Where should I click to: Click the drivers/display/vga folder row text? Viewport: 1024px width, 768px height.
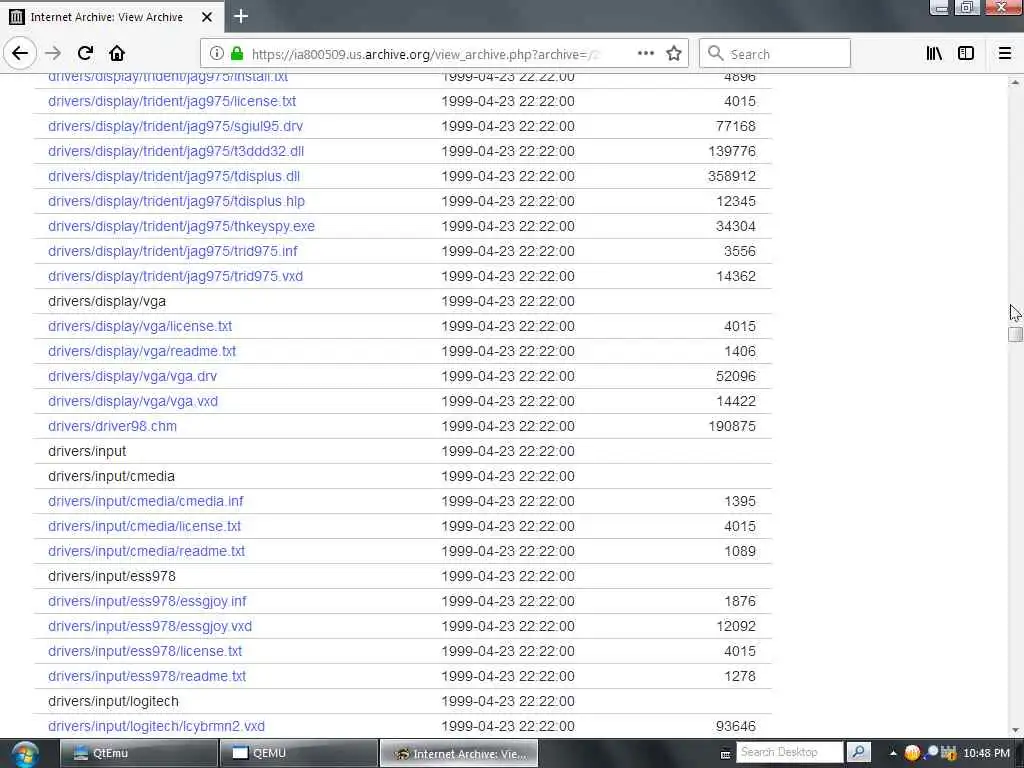(x=106, y=301)
